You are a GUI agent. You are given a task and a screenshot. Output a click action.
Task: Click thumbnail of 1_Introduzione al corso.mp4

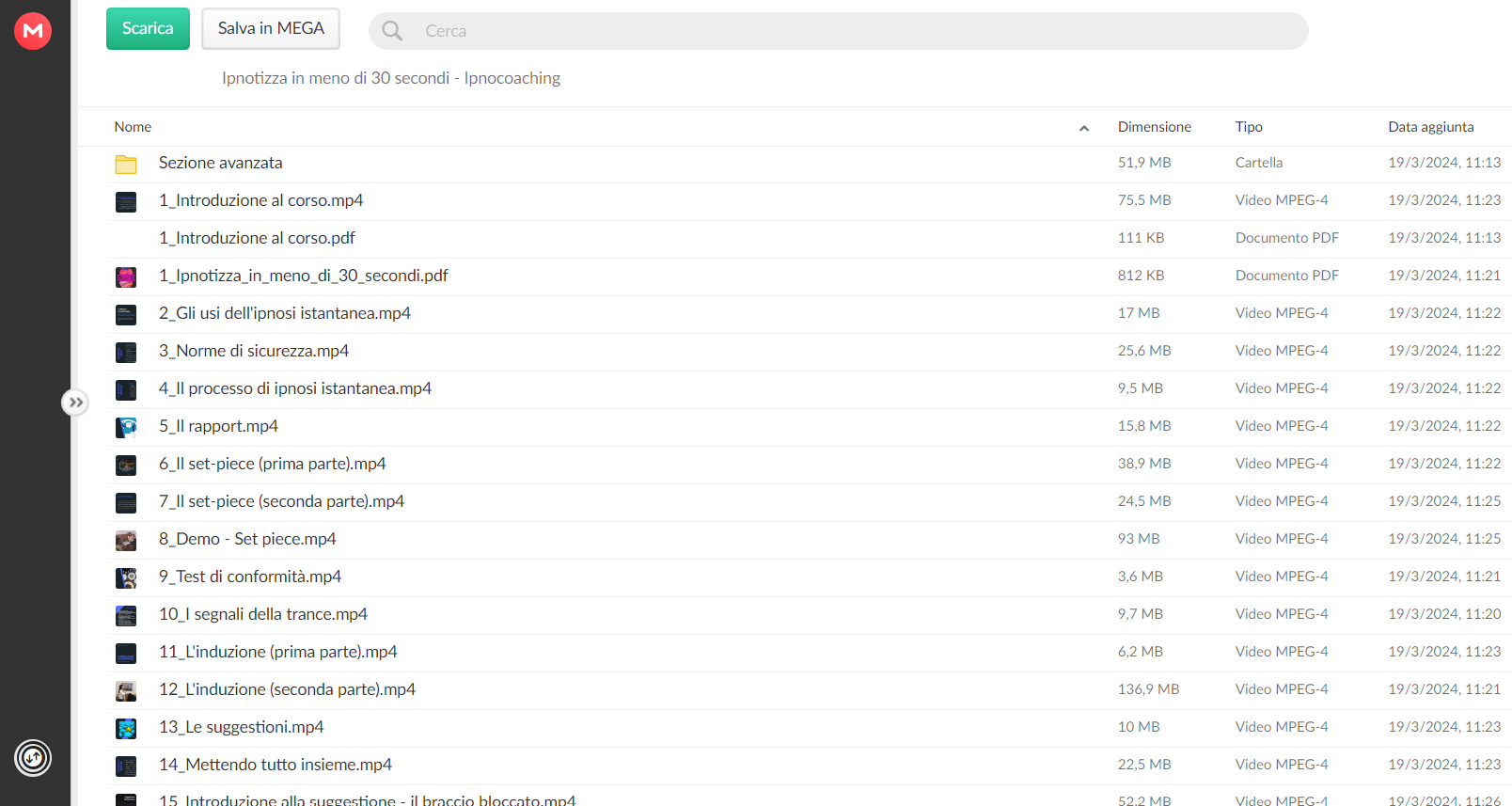tap(126, 201)
